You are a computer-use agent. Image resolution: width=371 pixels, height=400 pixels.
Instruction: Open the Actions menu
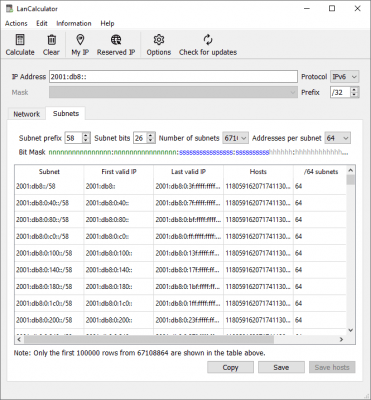pyautogui.click(x=16, y=23)
